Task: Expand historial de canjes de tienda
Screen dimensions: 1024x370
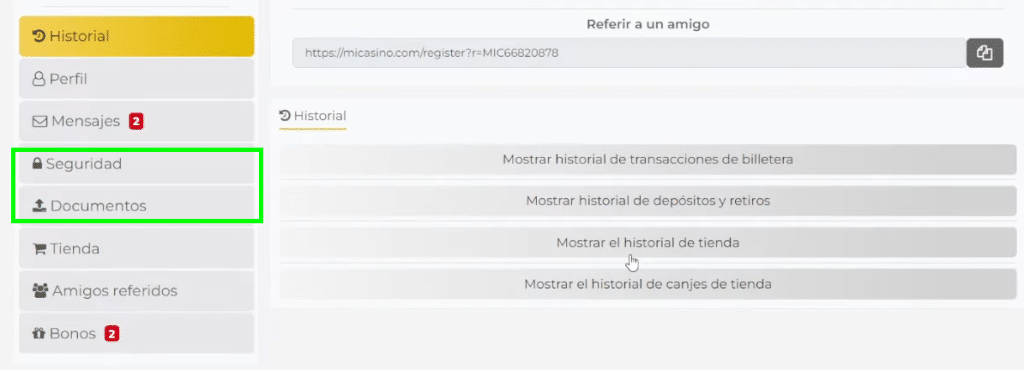Action: (x=648, y=285)
